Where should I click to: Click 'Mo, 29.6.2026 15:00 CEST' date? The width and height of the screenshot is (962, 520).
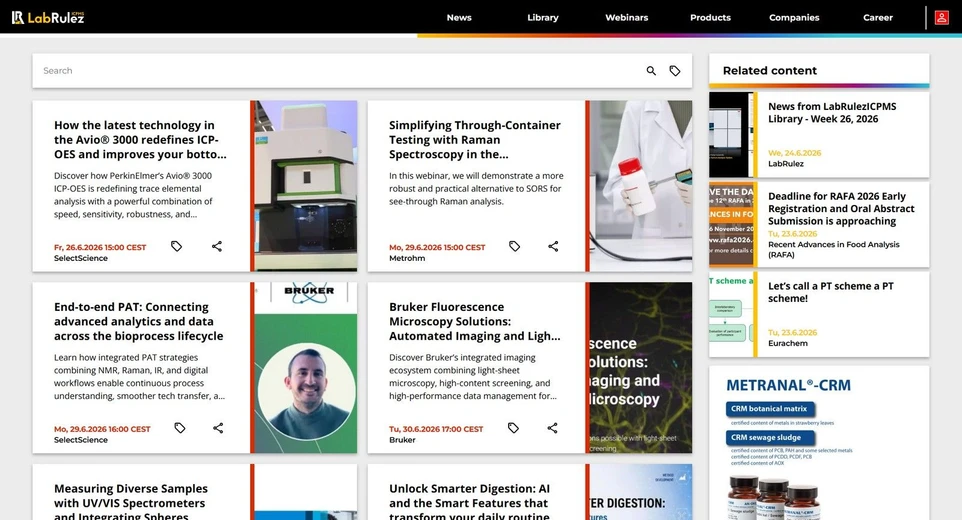[x=437, y=247]
